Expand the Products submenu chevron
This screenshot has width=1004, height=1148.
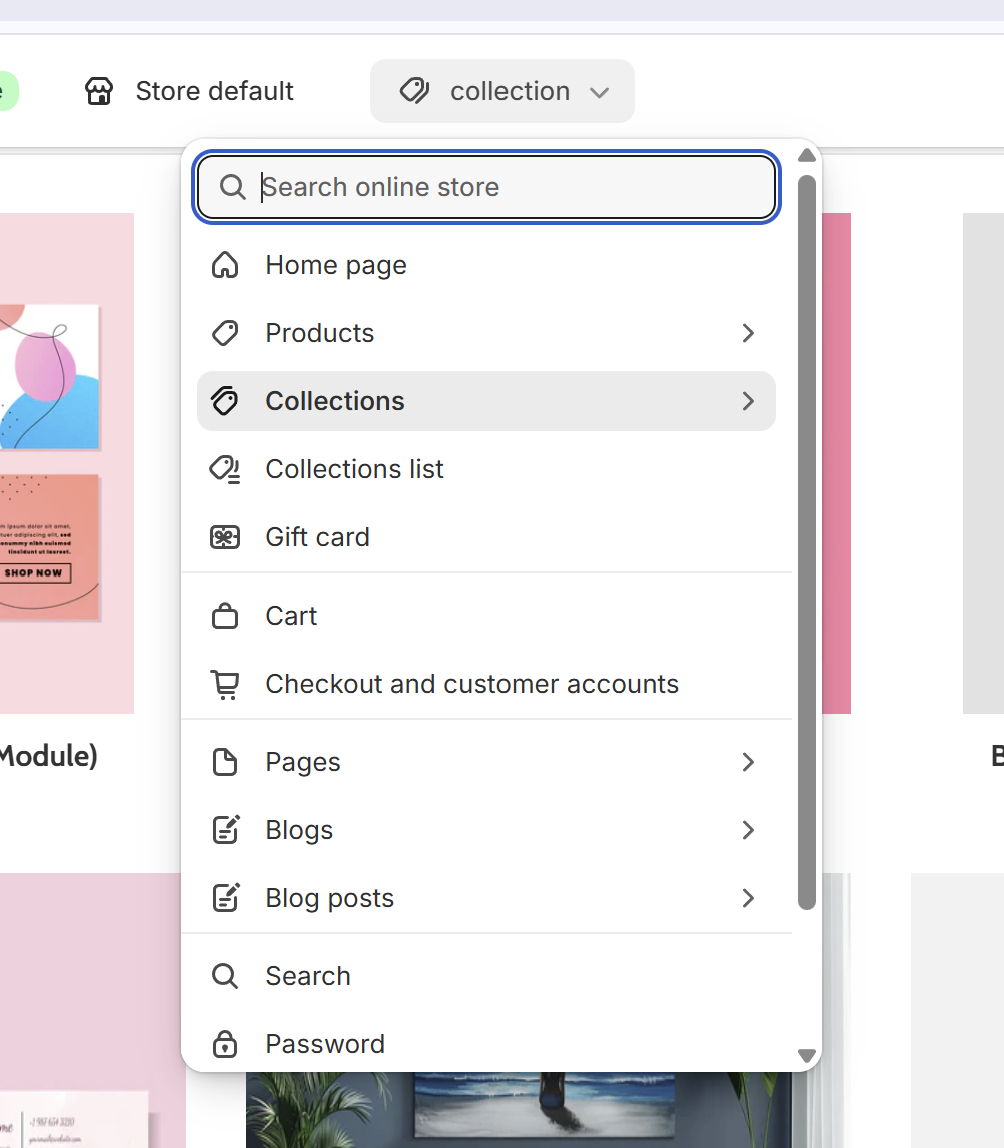[748, 333]
